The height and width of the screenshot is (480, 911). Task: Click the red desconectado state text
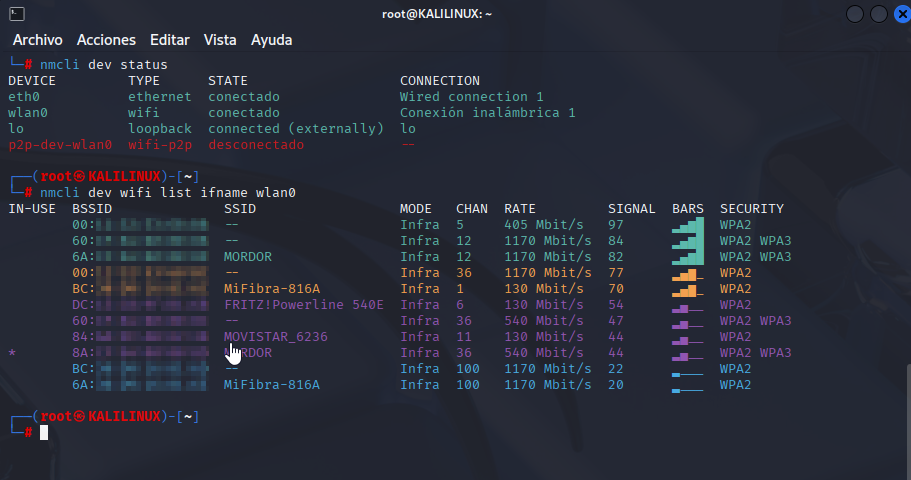[256, 145]
